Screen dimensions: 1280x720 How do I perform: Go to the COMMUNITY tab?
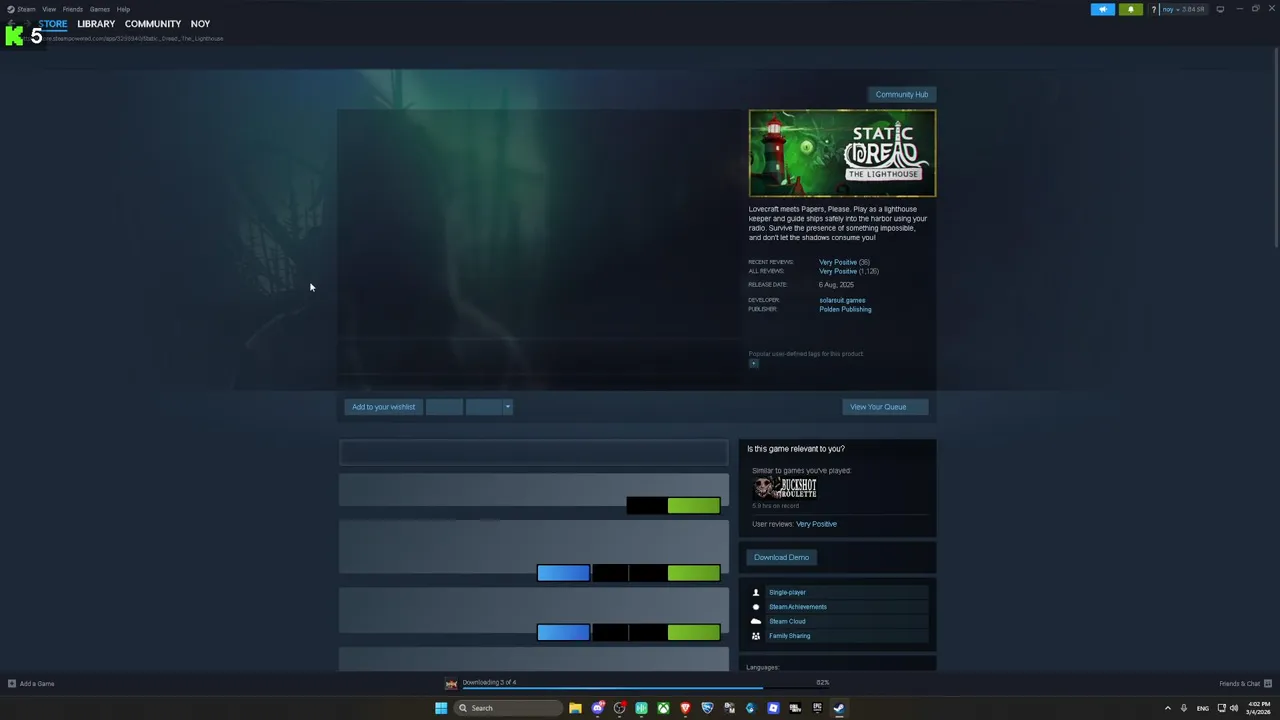pos(153,24)
